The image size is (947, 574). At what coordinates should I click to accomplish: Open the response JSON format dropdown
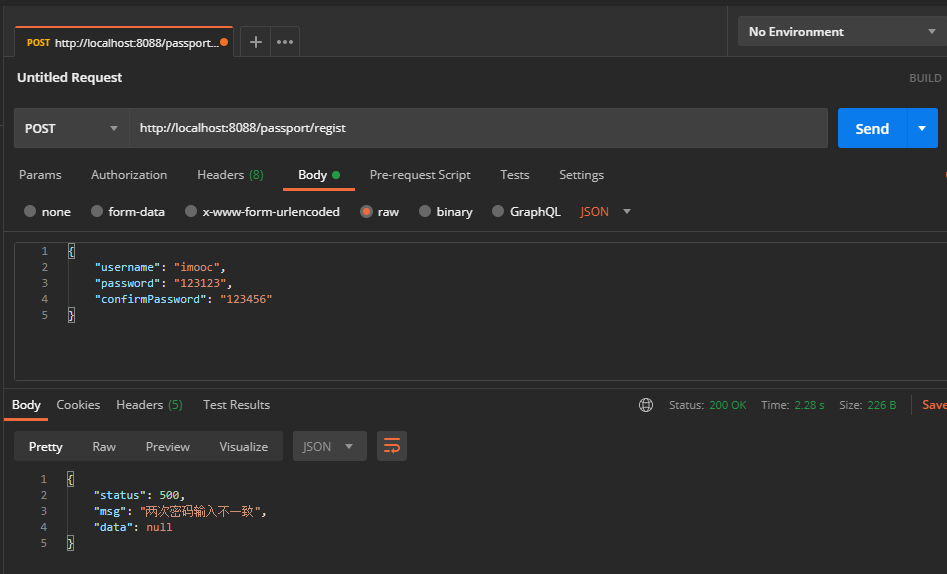coord(329,446)
